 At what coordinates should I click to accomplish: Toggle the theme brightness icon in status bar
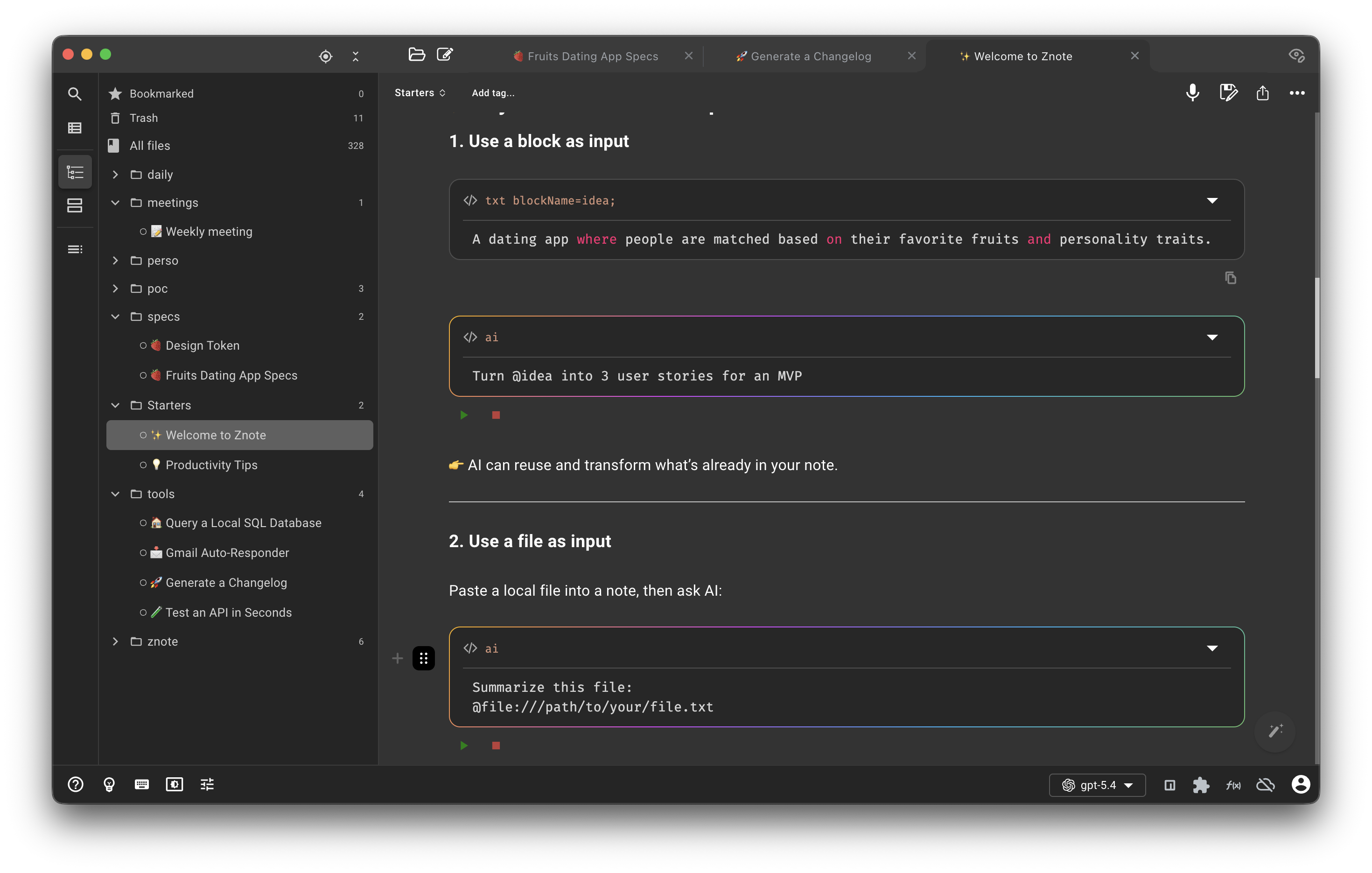174,785
